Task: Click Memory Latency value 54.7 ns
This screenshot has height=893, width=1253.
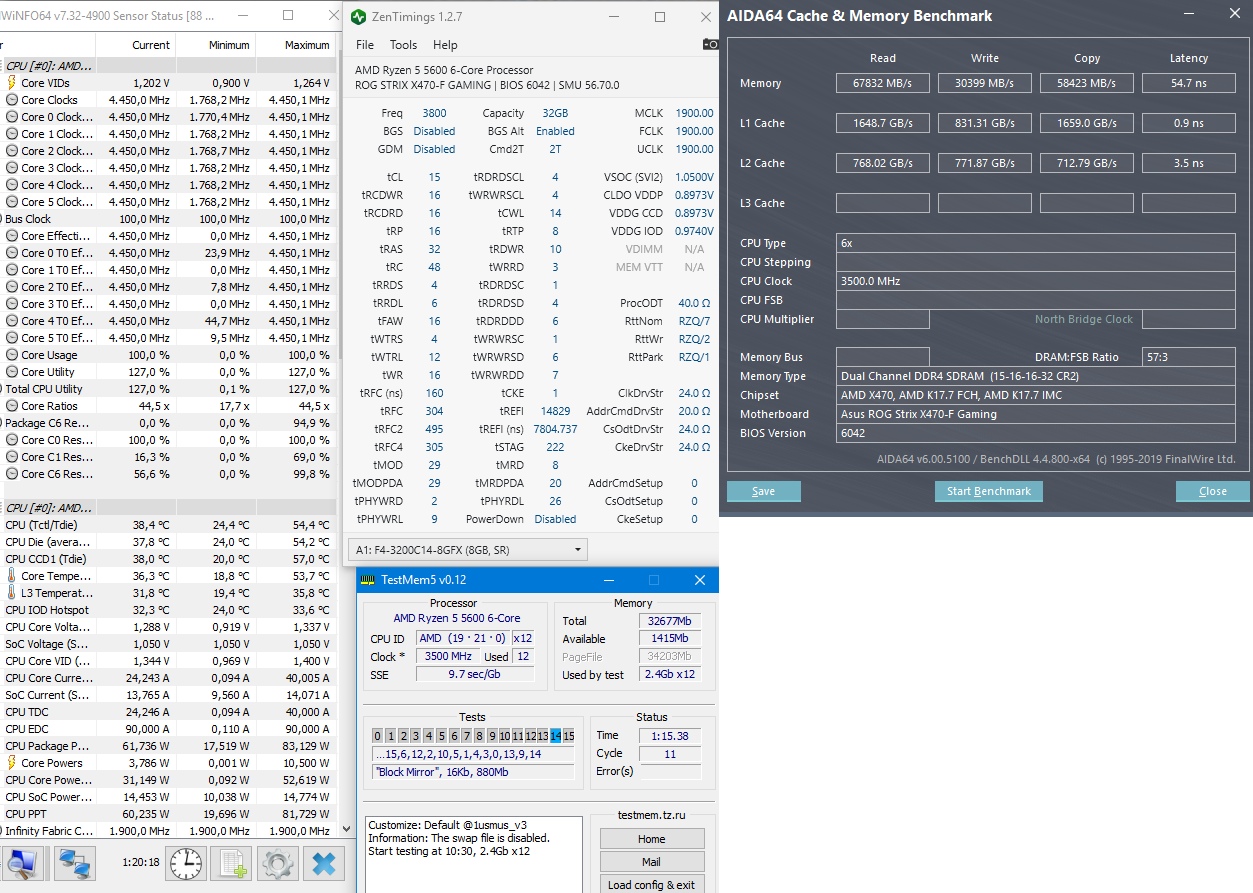Action: tap(1189, 83)
